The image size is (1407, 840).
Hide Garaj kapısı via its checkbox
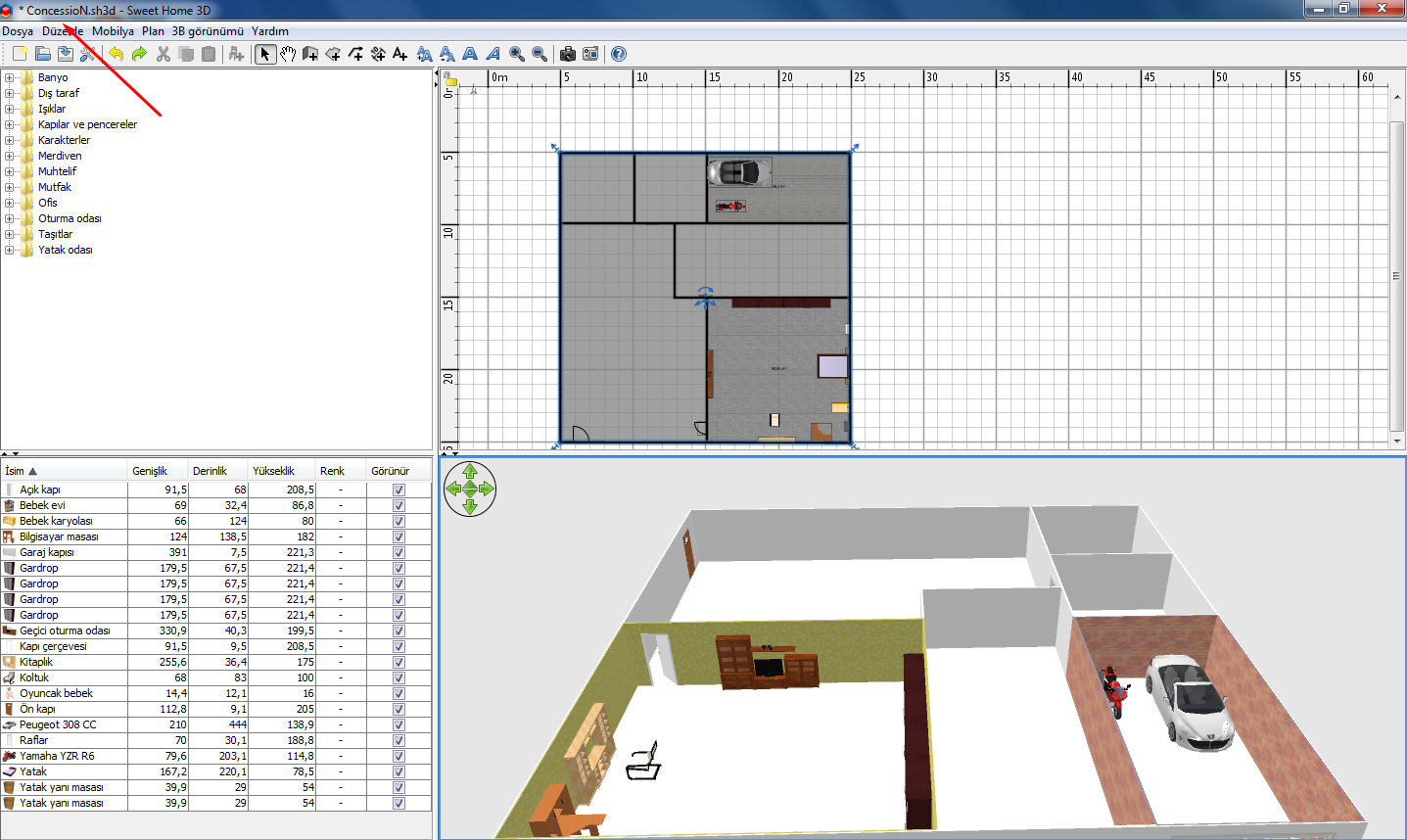point(399,552)
